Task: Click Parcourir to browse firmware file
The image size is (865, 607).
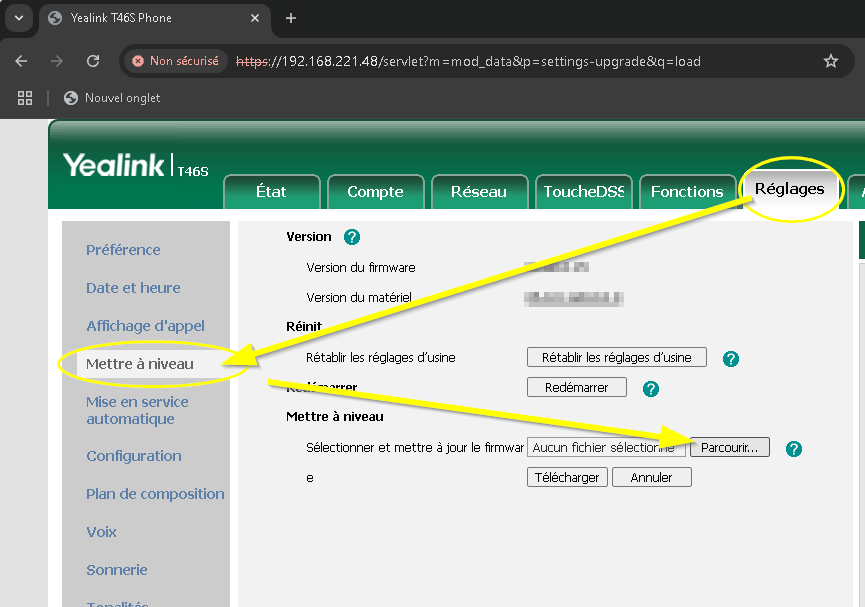Action: coord(729,448)
